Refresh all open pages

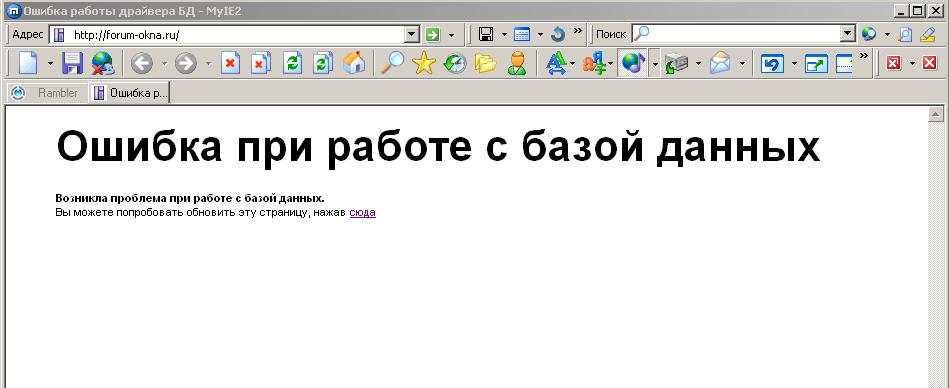[x=323, y=63]
